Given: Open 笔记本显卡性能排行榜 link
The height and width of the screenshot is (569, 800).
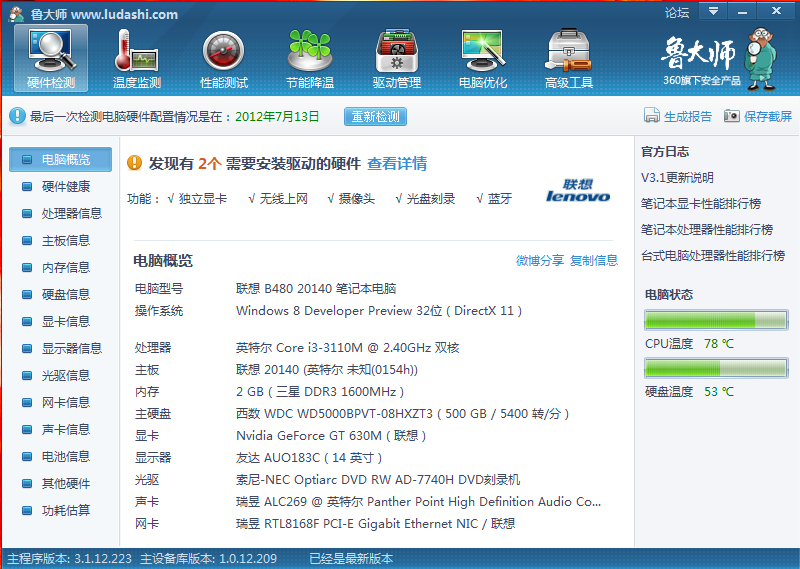Looking at the screenshot, I should [x=701, y=204].
